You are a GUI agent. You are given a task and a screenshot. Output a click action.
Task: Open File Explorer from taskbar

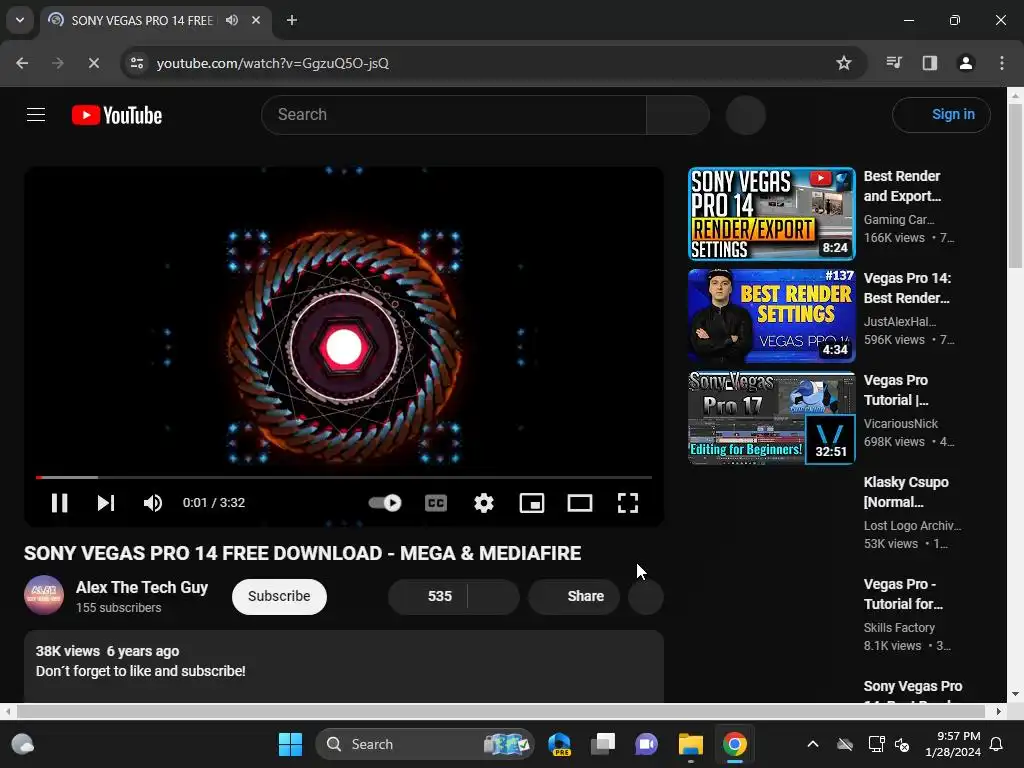pos(690,744)
